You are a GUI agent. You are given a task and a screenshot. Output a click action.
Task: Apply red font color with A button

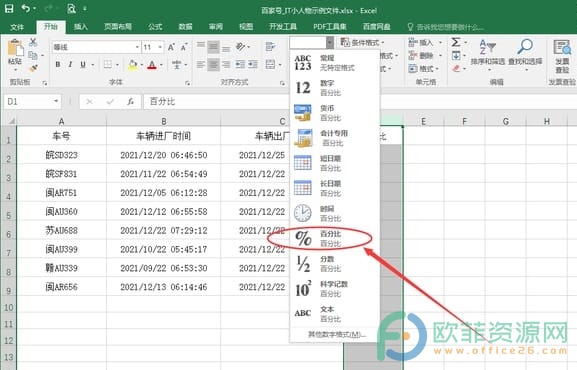(152, 65)
